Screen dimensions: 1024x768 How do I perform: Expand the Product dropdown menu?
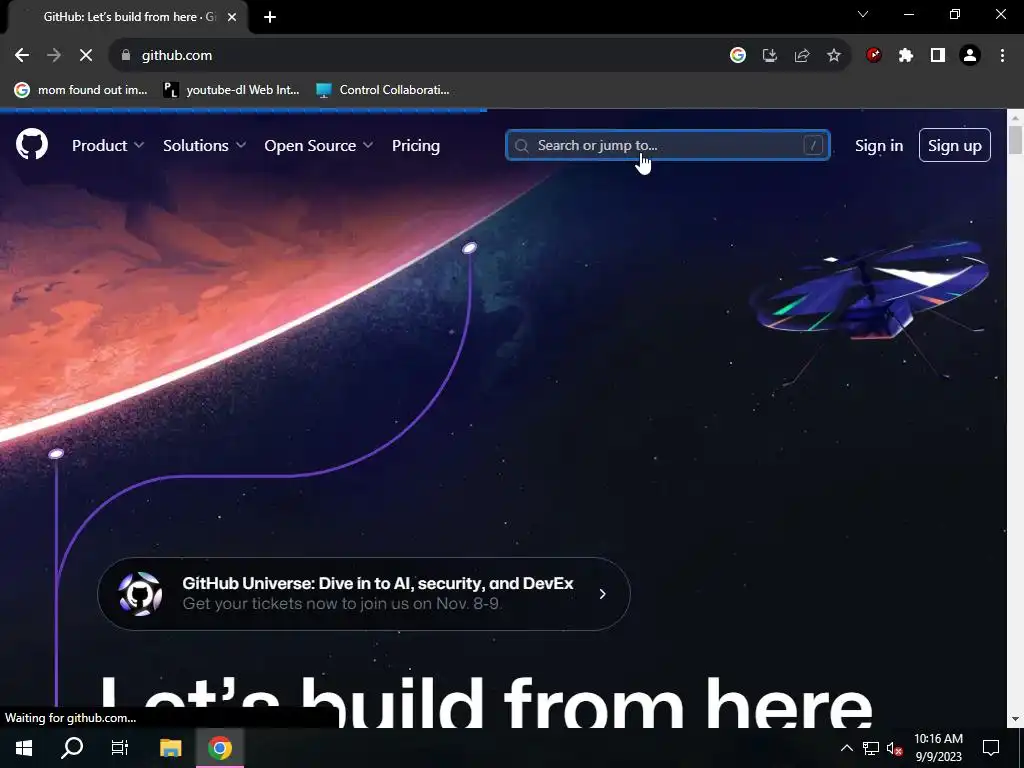pyautogui.click(x=108, y=146)
